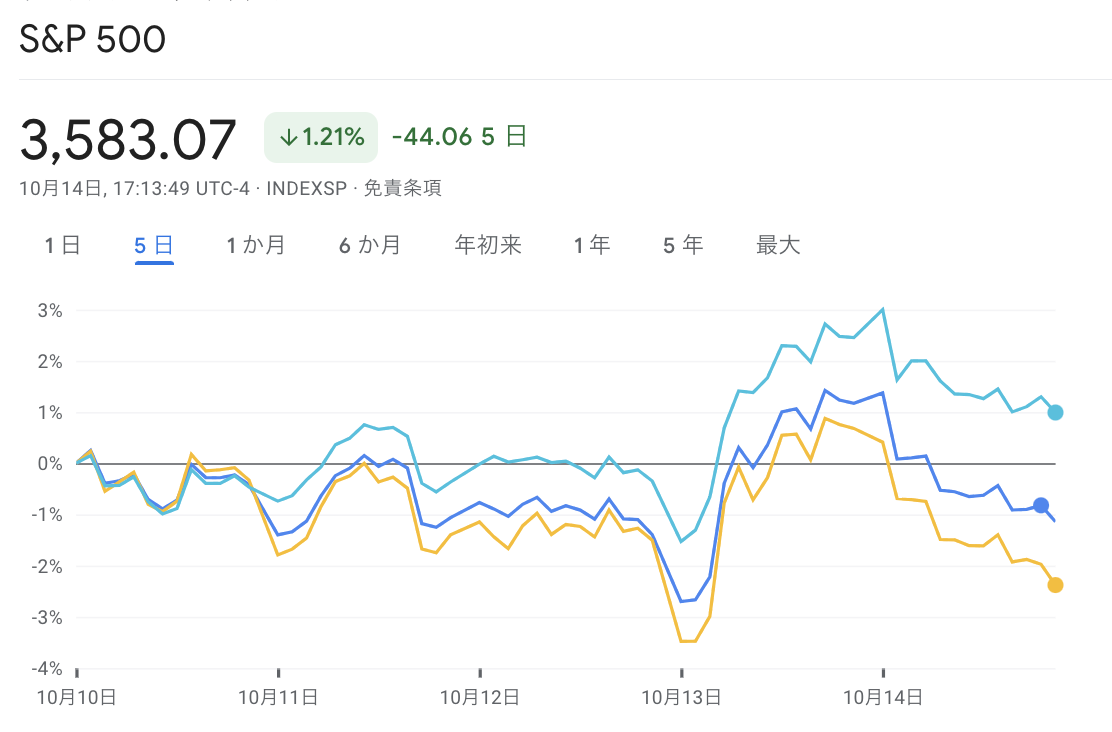
Task: Select the 5日 time range tab
Action: coord(154,245)
